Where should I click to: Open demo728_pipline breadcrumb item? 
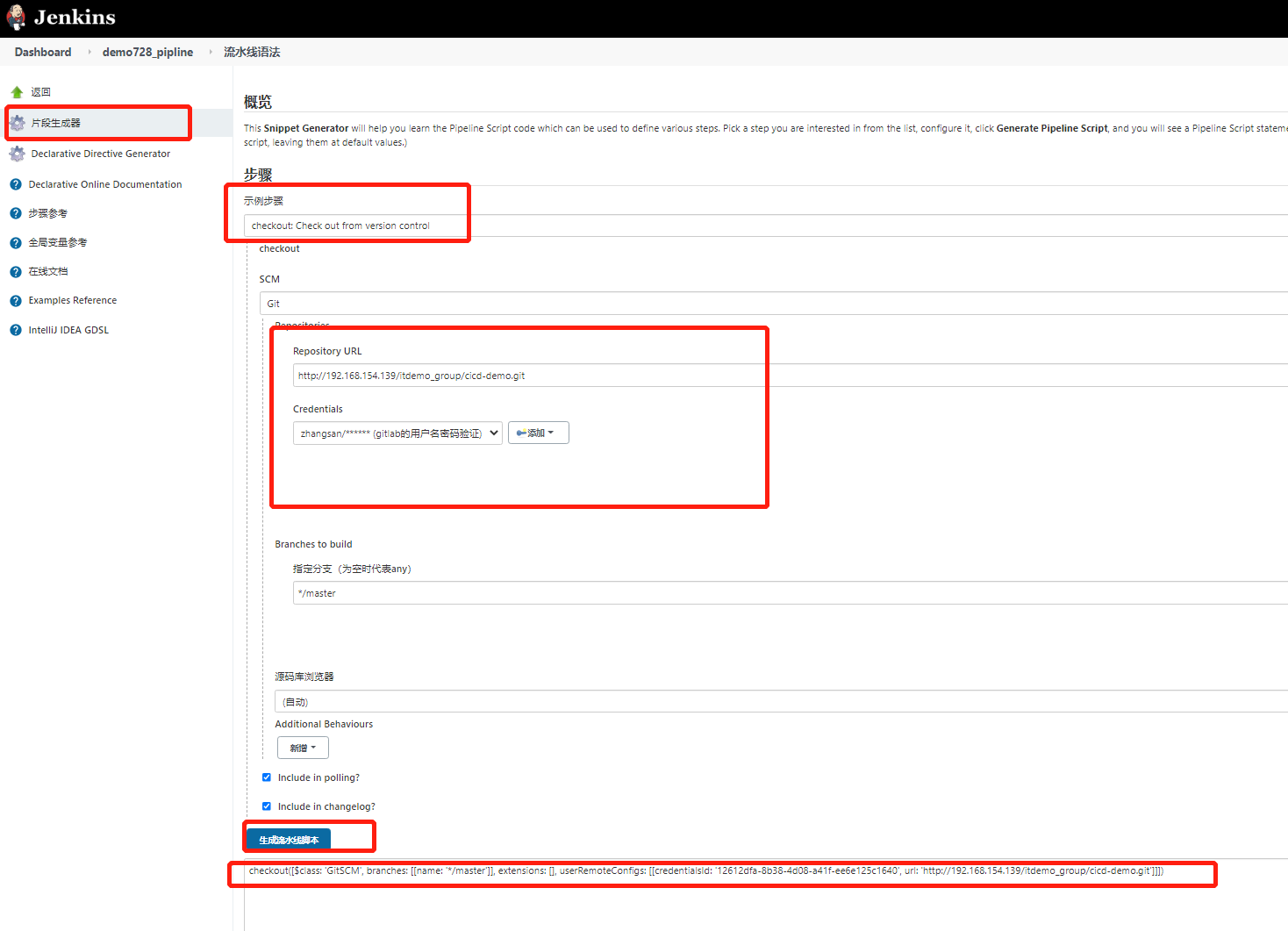coord(147,52)
